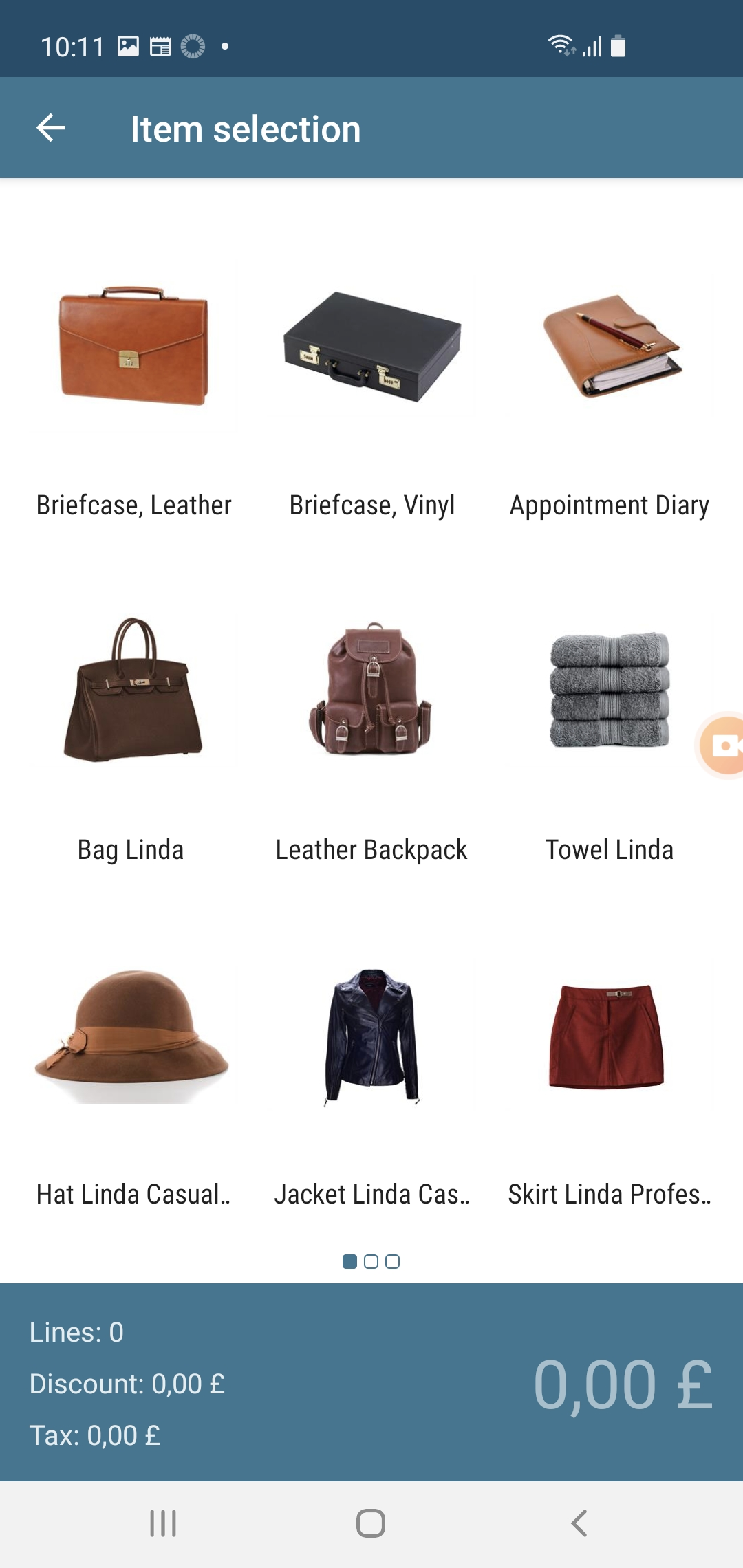Go back using the arrow icon
The height and width of the screenshot is (1568, 743).
(x=51, y=128)
